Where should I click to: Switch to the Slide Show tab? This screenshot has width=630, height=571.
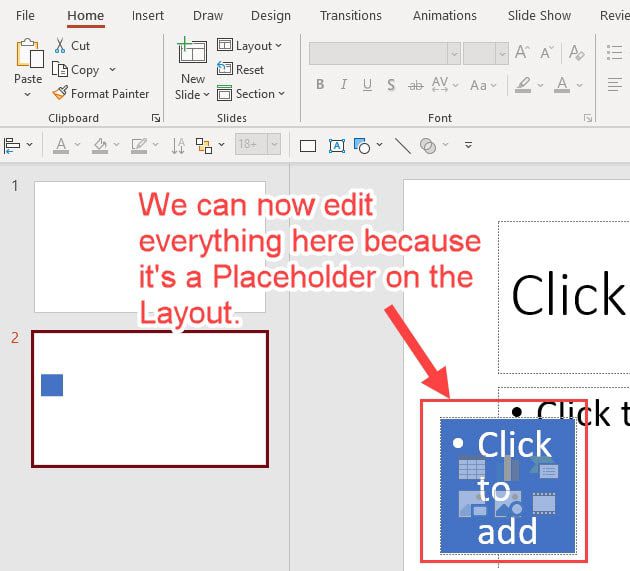click(x=539, y=15)
